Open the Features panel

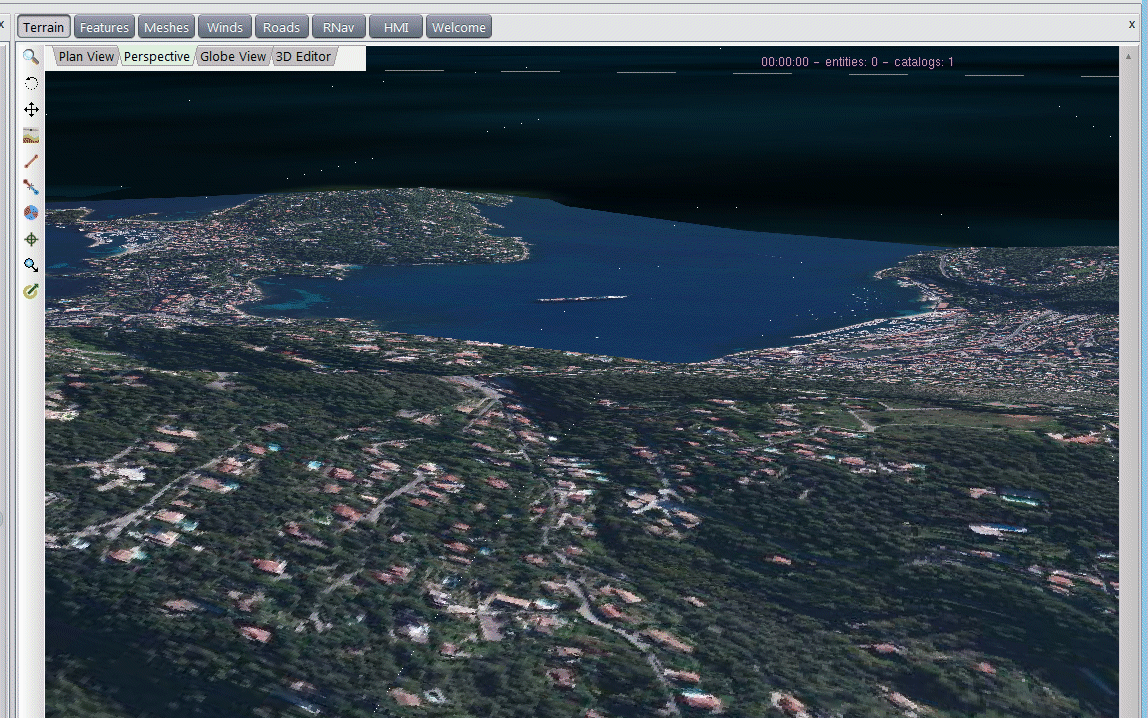[104, 27]
